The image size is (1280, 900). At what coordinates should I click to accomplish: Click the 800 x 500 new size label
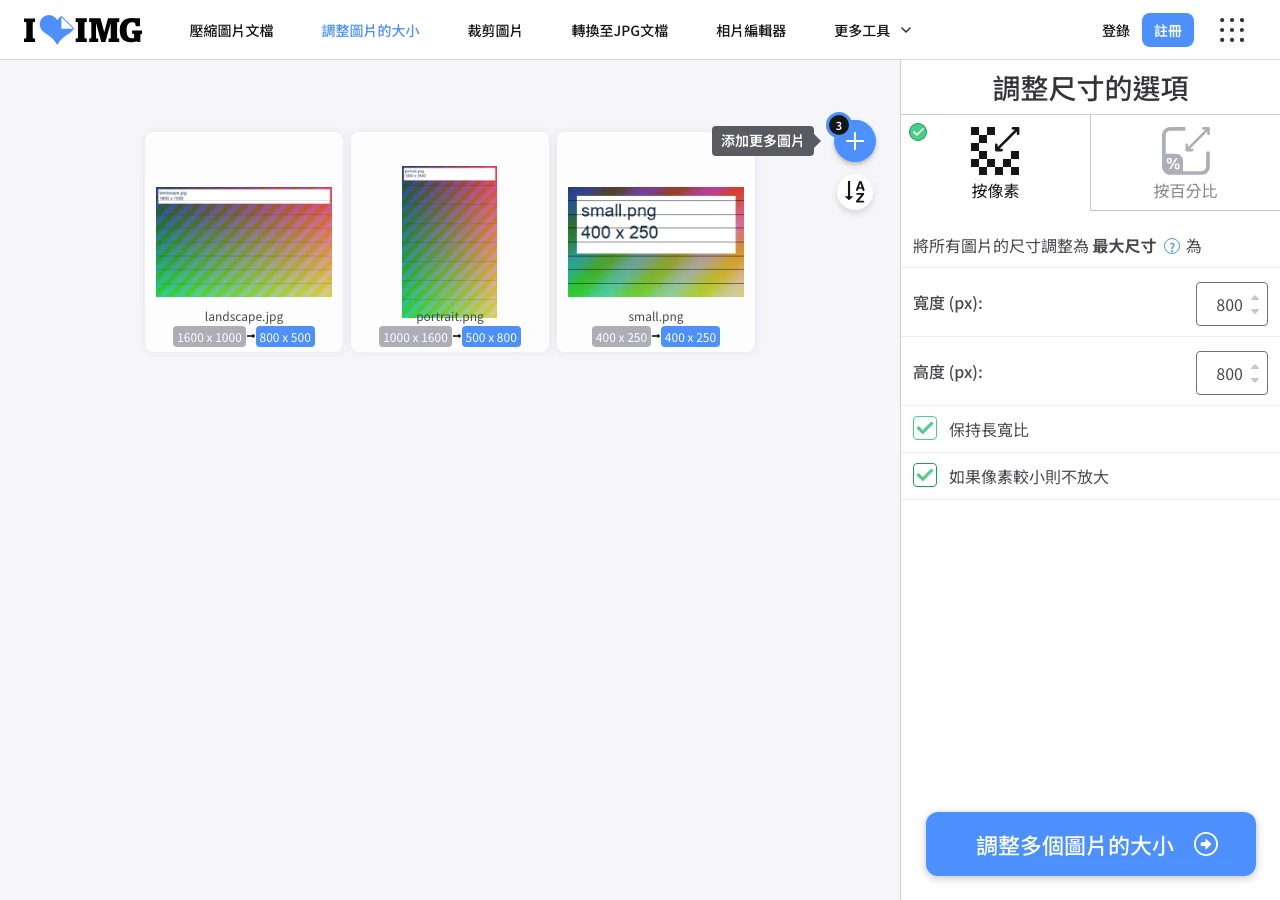coord(285,337)
